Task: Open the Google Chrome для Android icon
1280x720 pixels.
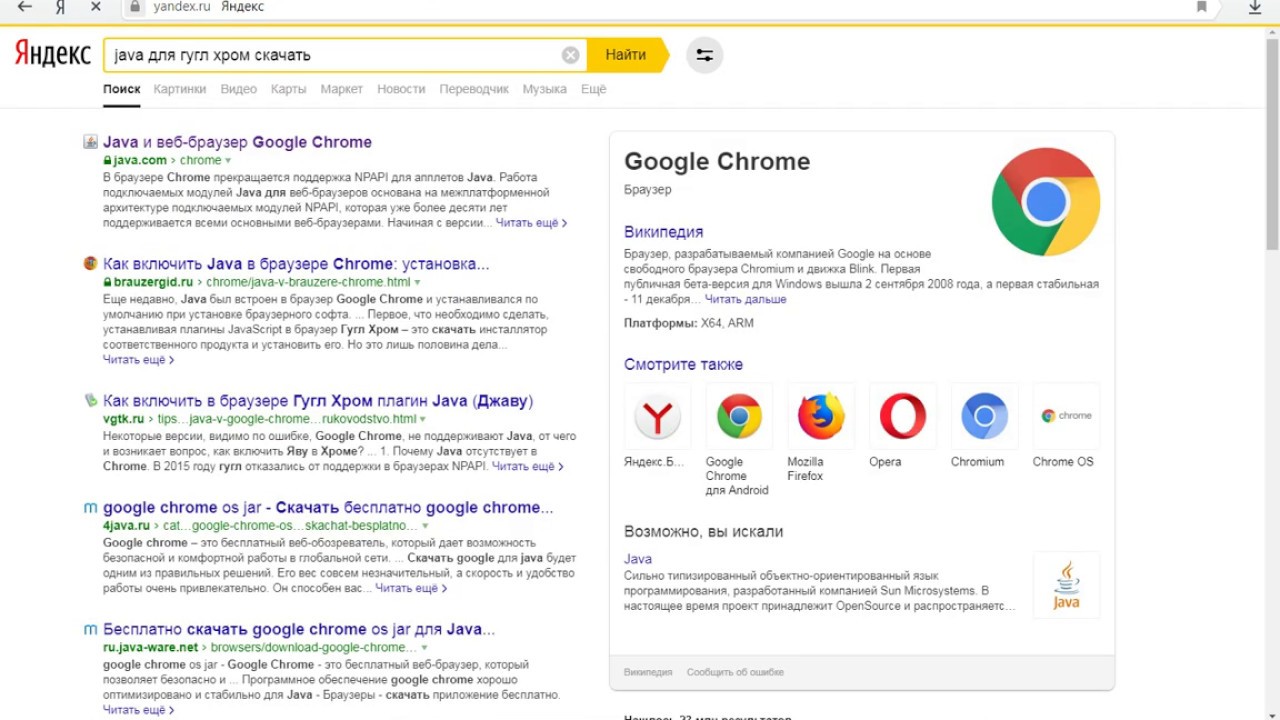Action: click(739, 416)
